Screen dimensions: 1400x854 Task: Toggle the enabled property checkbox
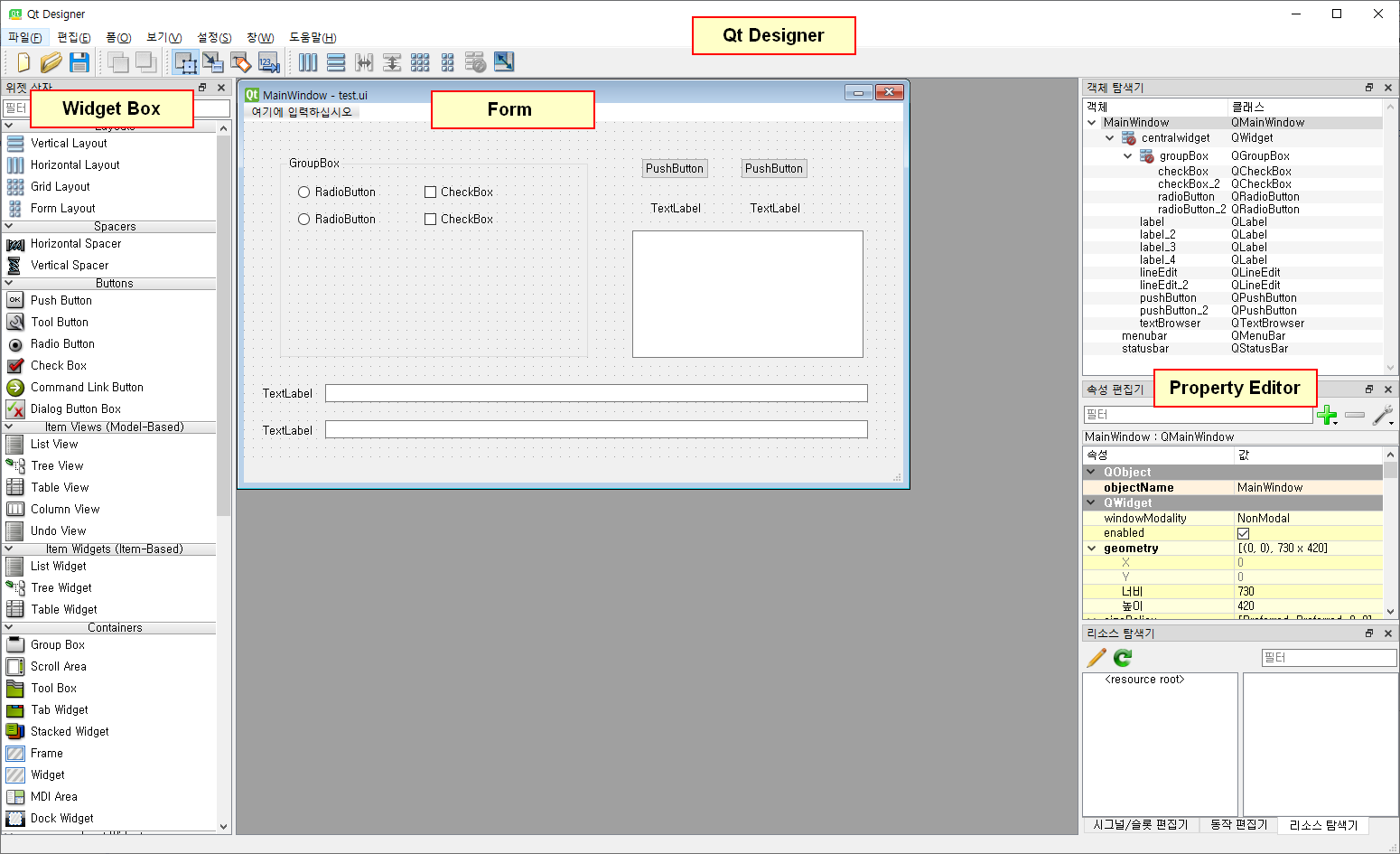[x=1243, y=533]
